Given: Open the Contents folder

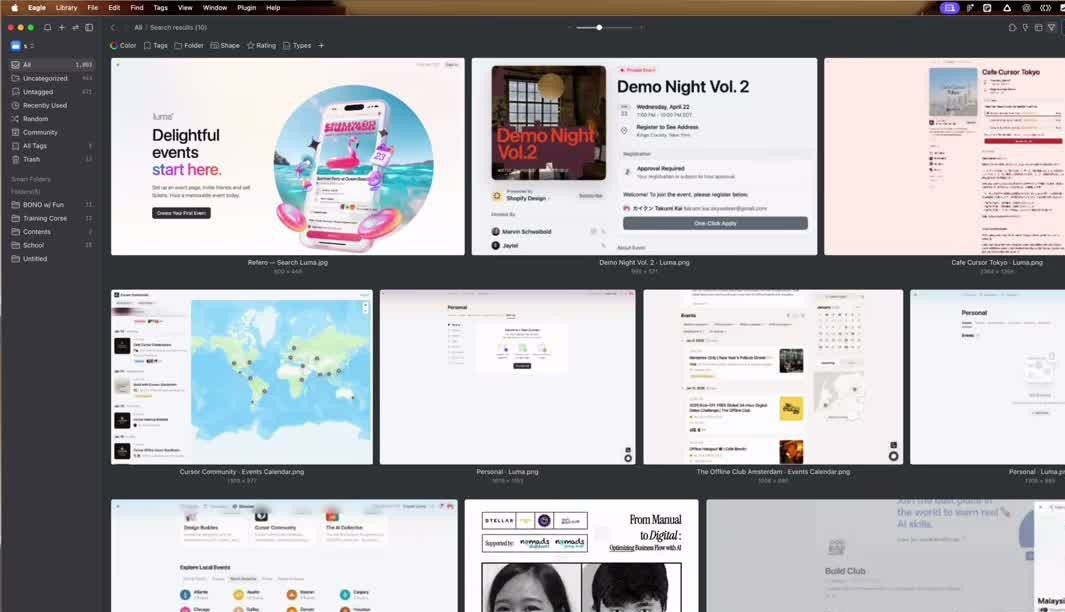Looking at the screenshot, I should (52, 232).
